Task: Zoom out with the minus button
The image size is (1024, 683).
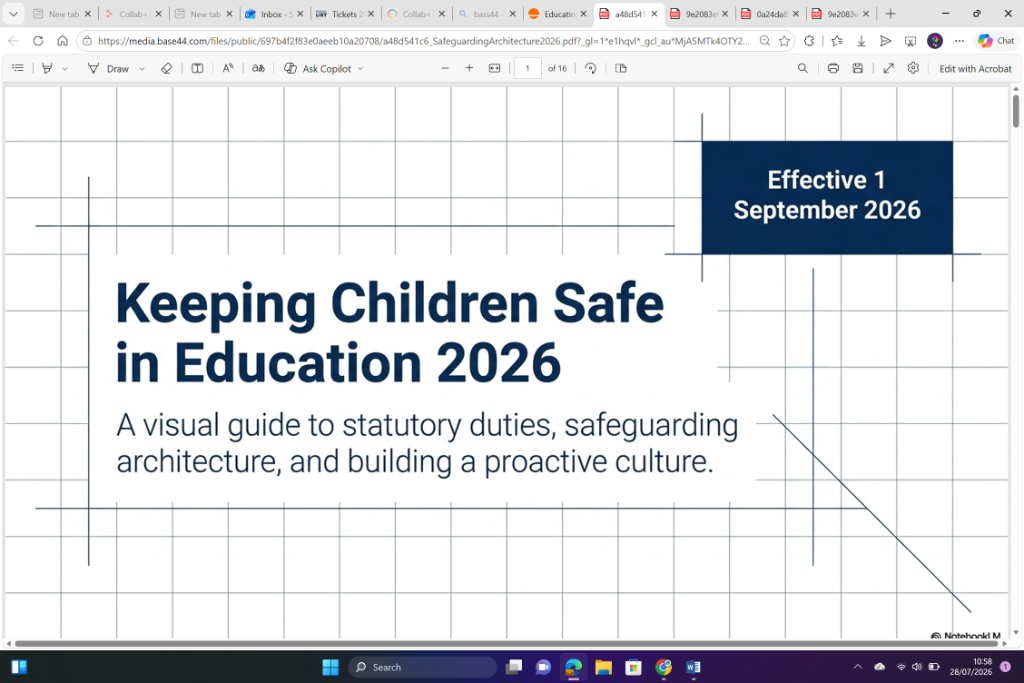Action: [445, 68]
